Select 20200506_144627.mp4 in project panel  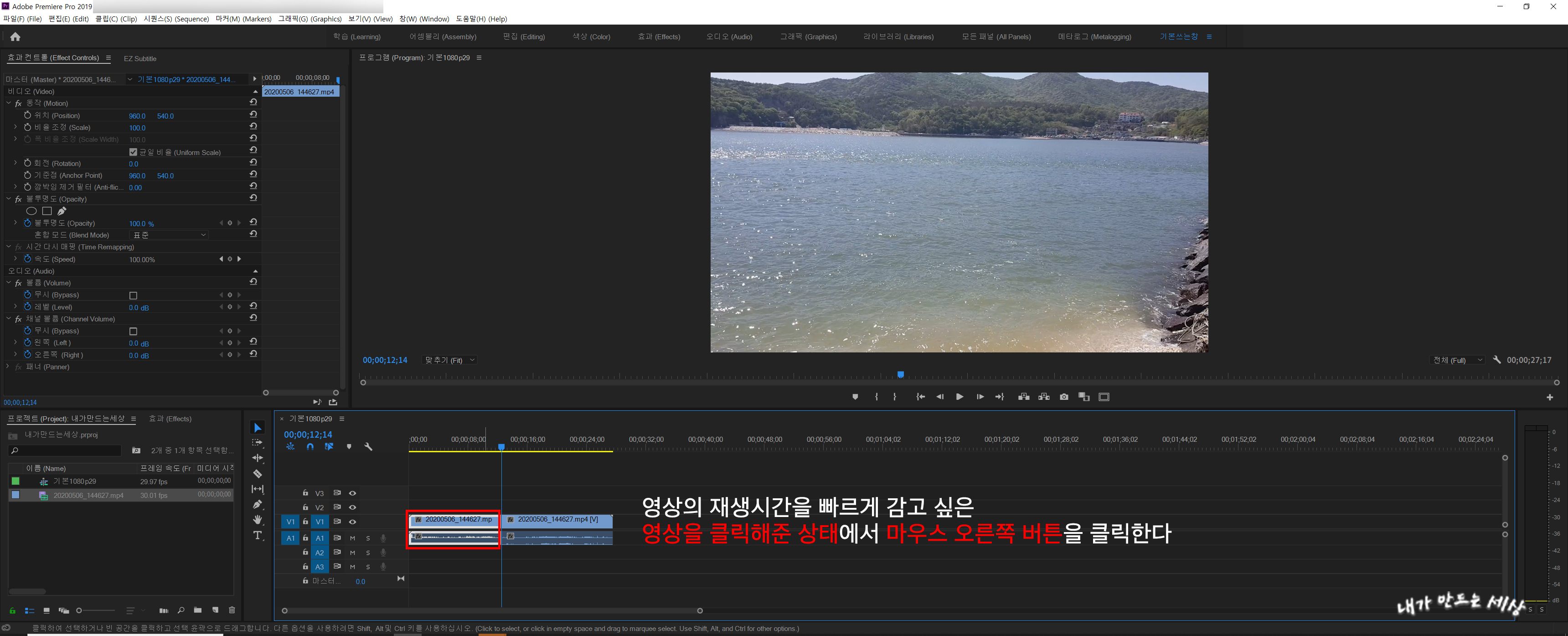[x=88, y=496]
